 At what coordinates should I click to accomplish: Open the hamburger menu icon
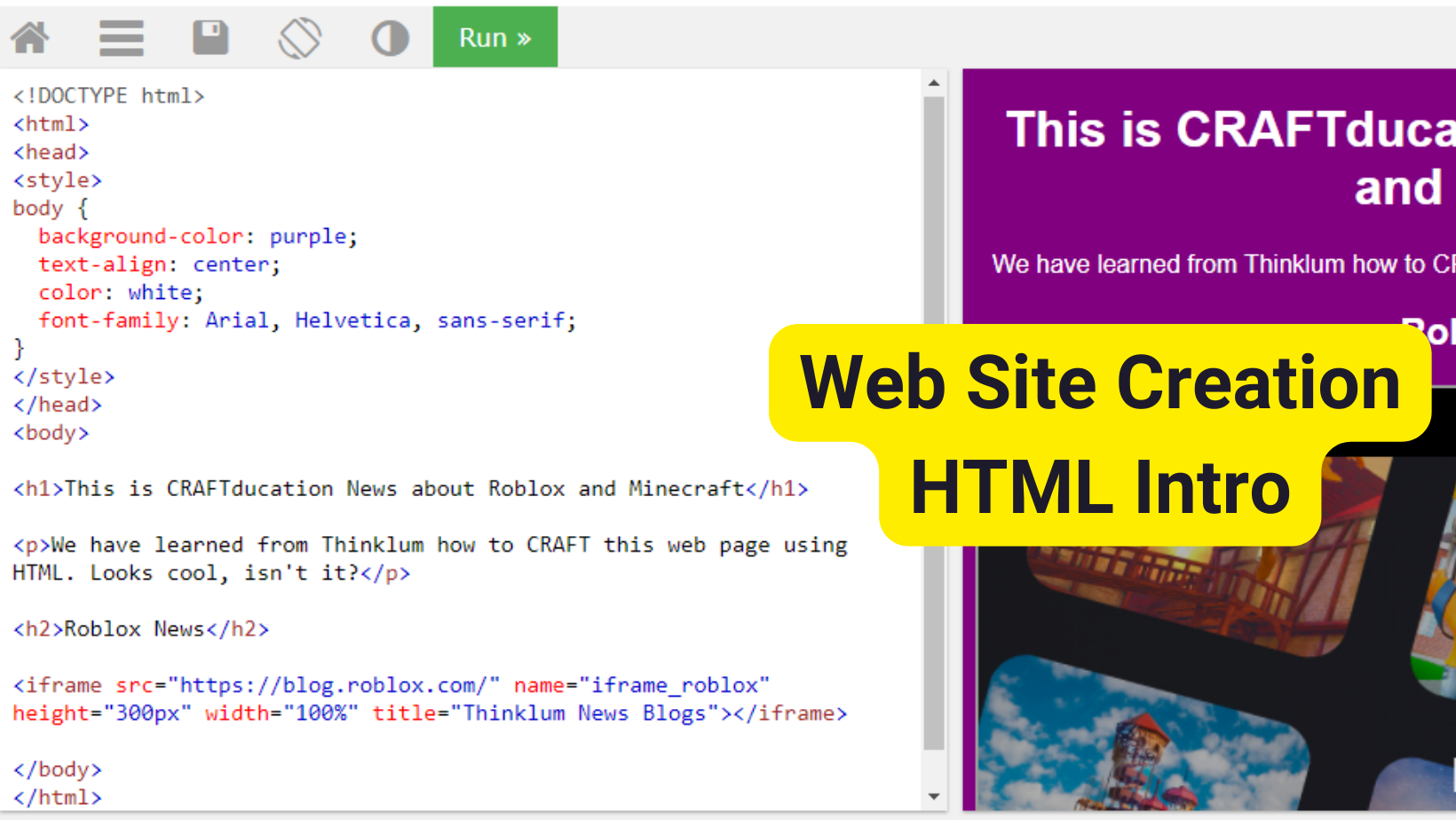tap(122, 37)
